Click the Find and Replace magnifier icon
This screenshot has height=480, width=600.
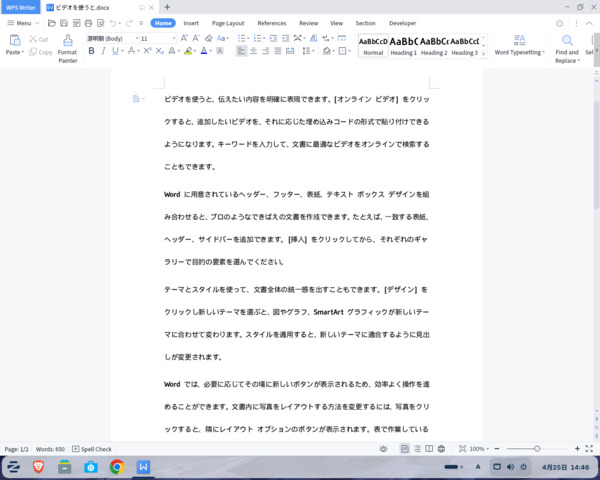567,40
